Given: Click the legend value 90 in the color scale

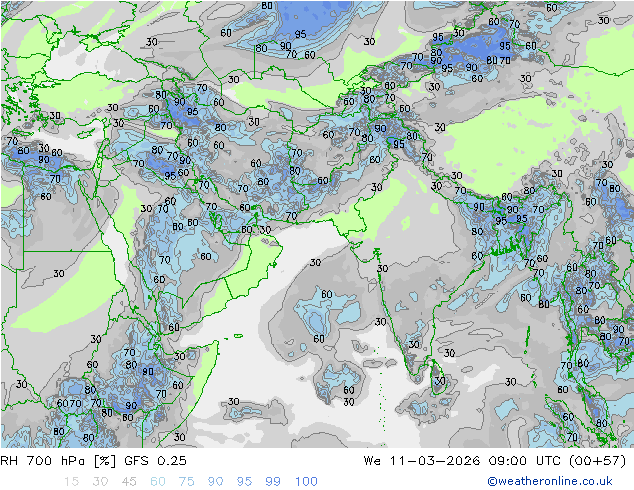Looking at the screenshot, I should click(x=216, y=482).
